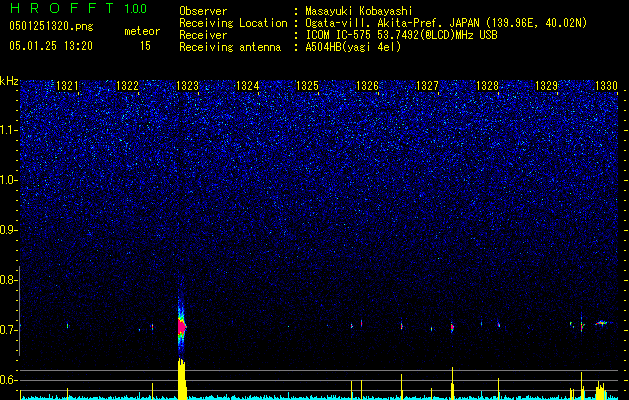Click the ICOM IC-575 53.7492 MHz USB text

[402, 35]
